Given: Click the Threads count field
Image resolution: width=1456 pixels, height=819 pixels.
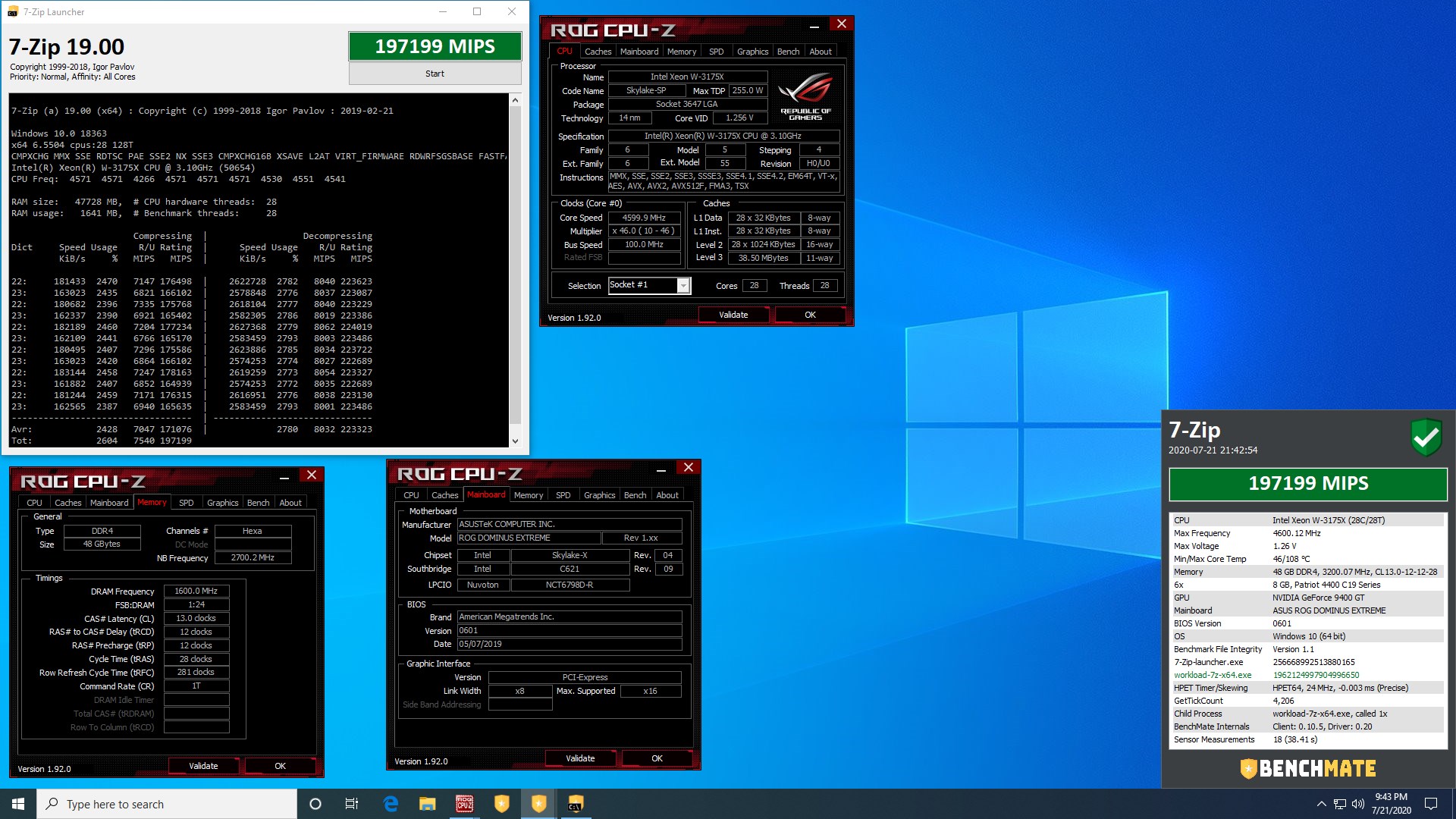Looking at the screenshot, I should (824, 286).
